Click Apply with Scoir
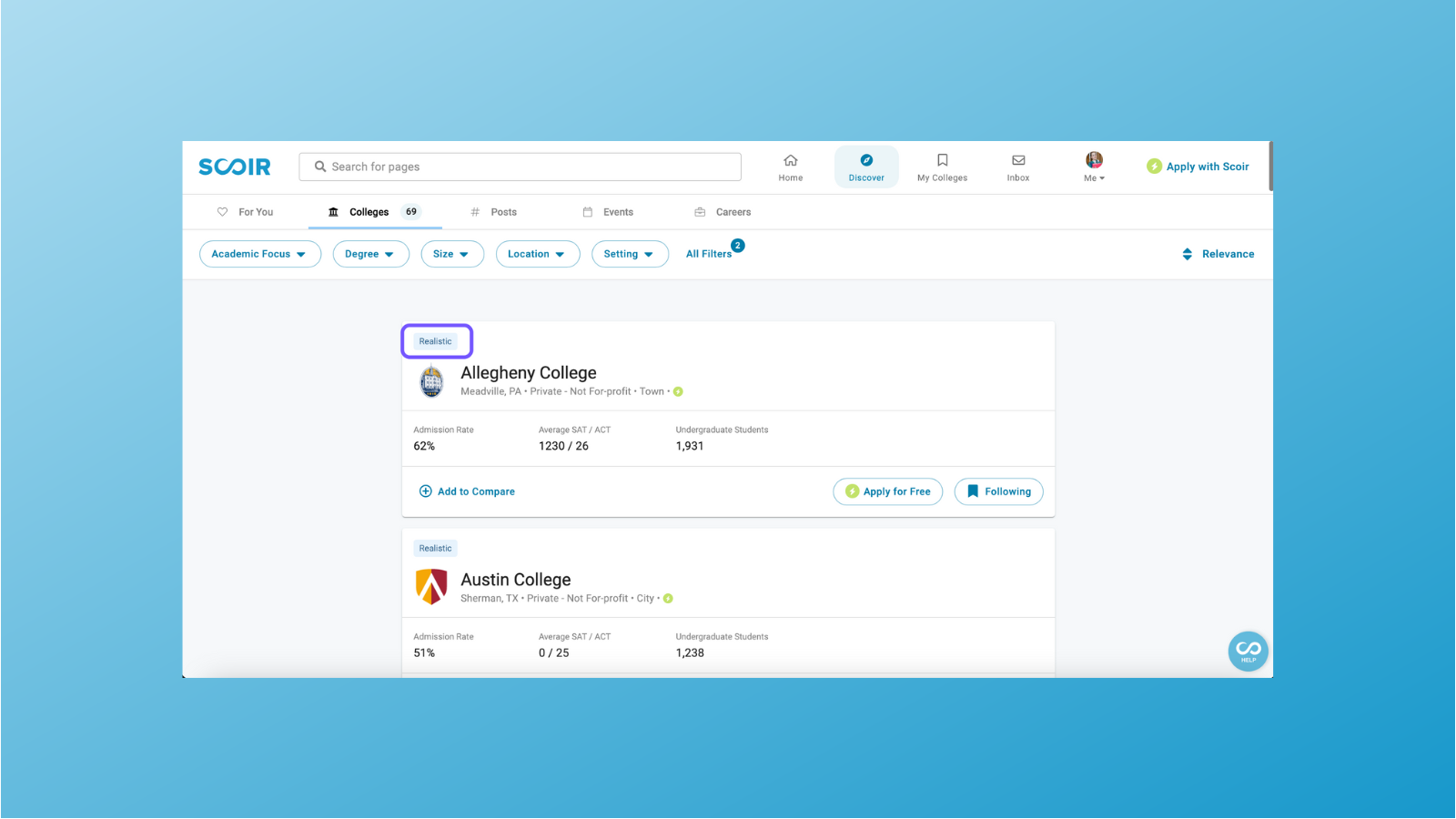Viewport: 1456px width, 819px height. (x=1198, y=167)
